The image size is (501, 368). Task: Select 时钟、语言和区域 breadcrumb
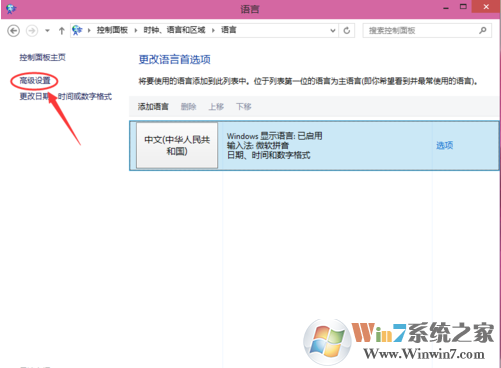point(174,30)
